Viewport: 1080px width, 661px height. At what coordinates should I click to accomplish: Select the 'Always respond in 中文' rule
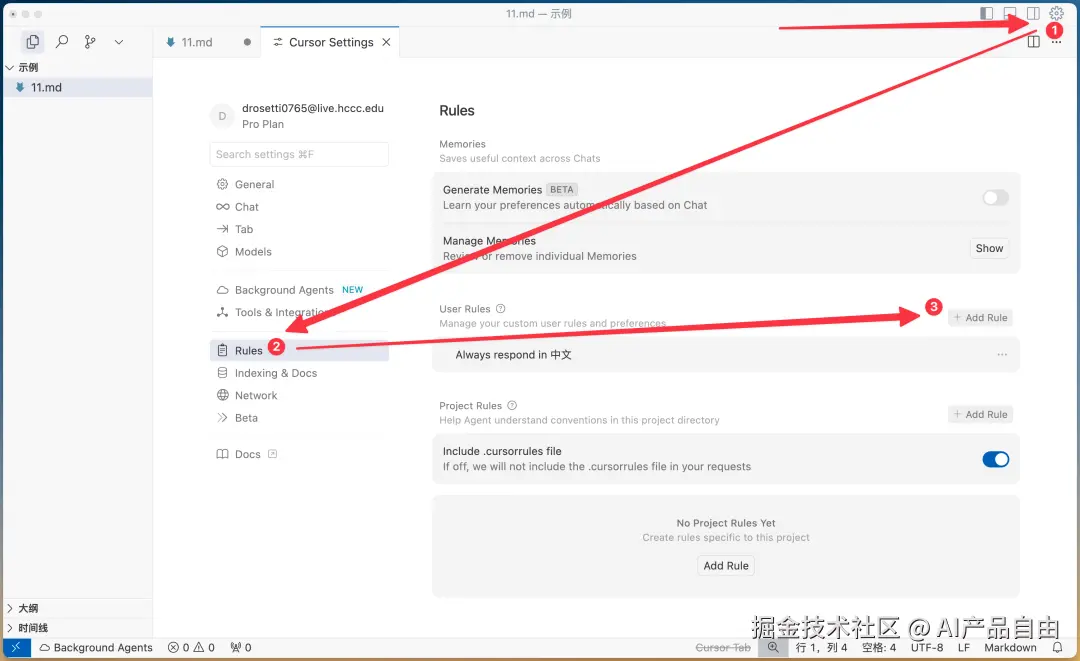tap(725, 355)
